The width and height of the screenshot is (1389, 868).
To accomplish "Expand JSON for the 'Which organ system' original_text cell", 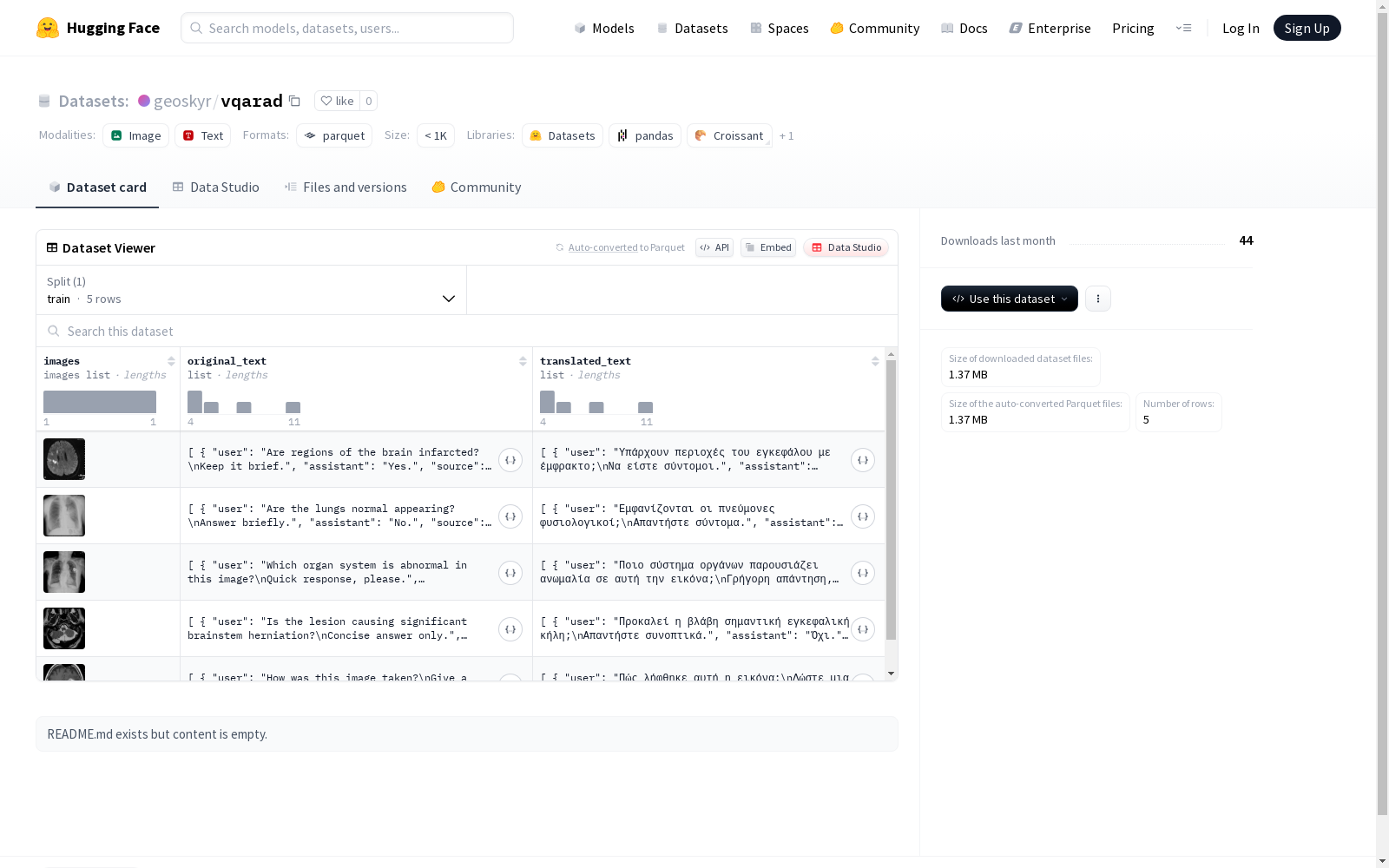I will tap(510, 573).
